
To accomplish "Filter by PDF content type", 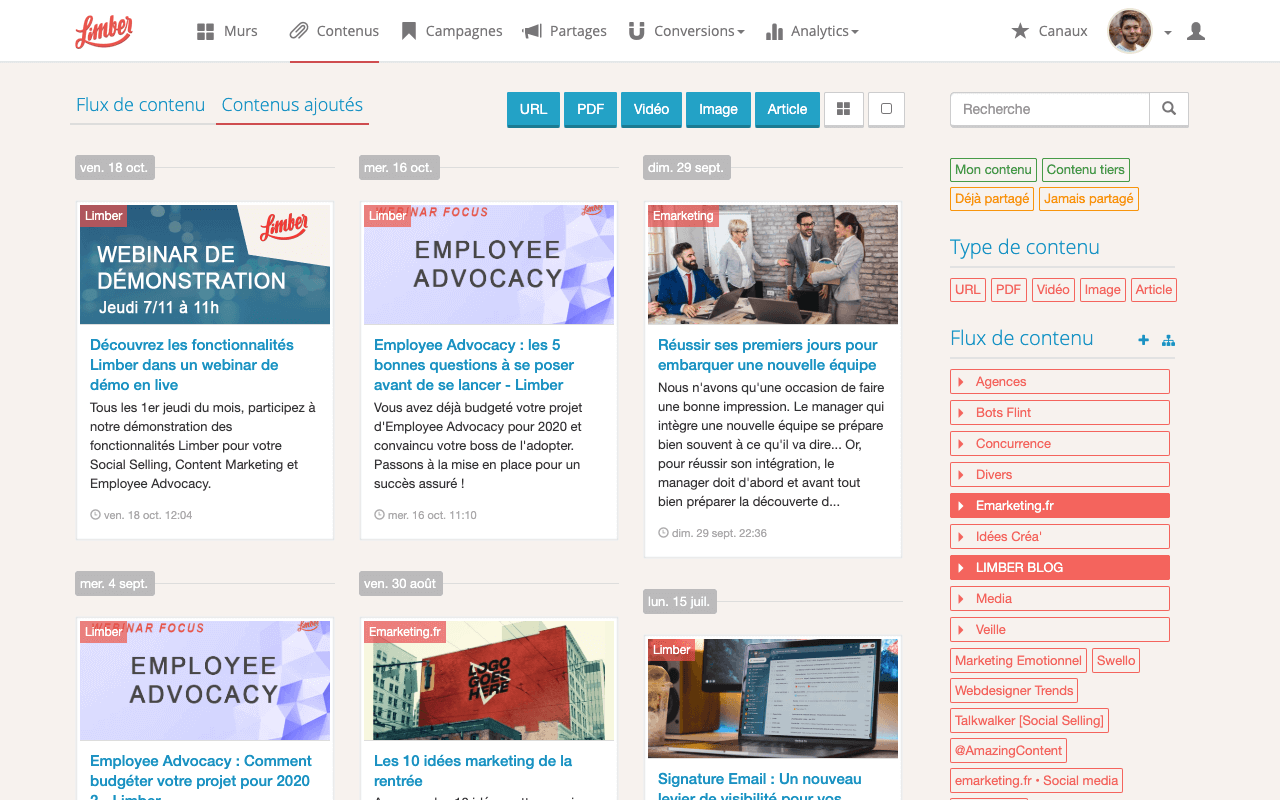I will click(x=1009, y=290).
